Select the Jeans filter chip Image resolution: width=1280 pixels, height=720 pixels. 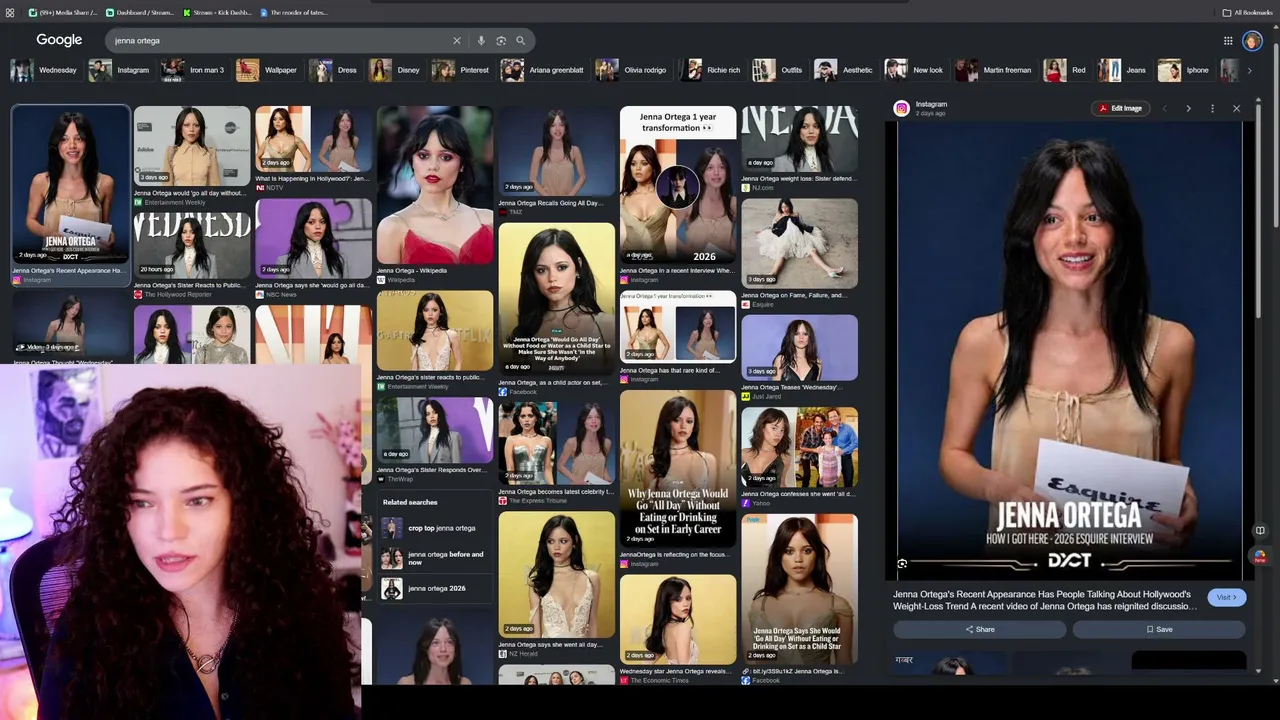[1123, 70]
